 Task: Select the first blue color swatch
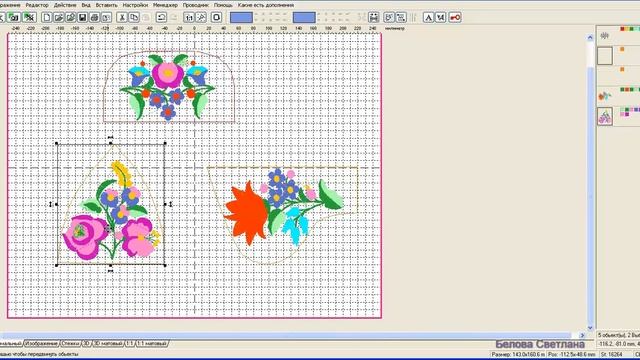pos(241,17)
